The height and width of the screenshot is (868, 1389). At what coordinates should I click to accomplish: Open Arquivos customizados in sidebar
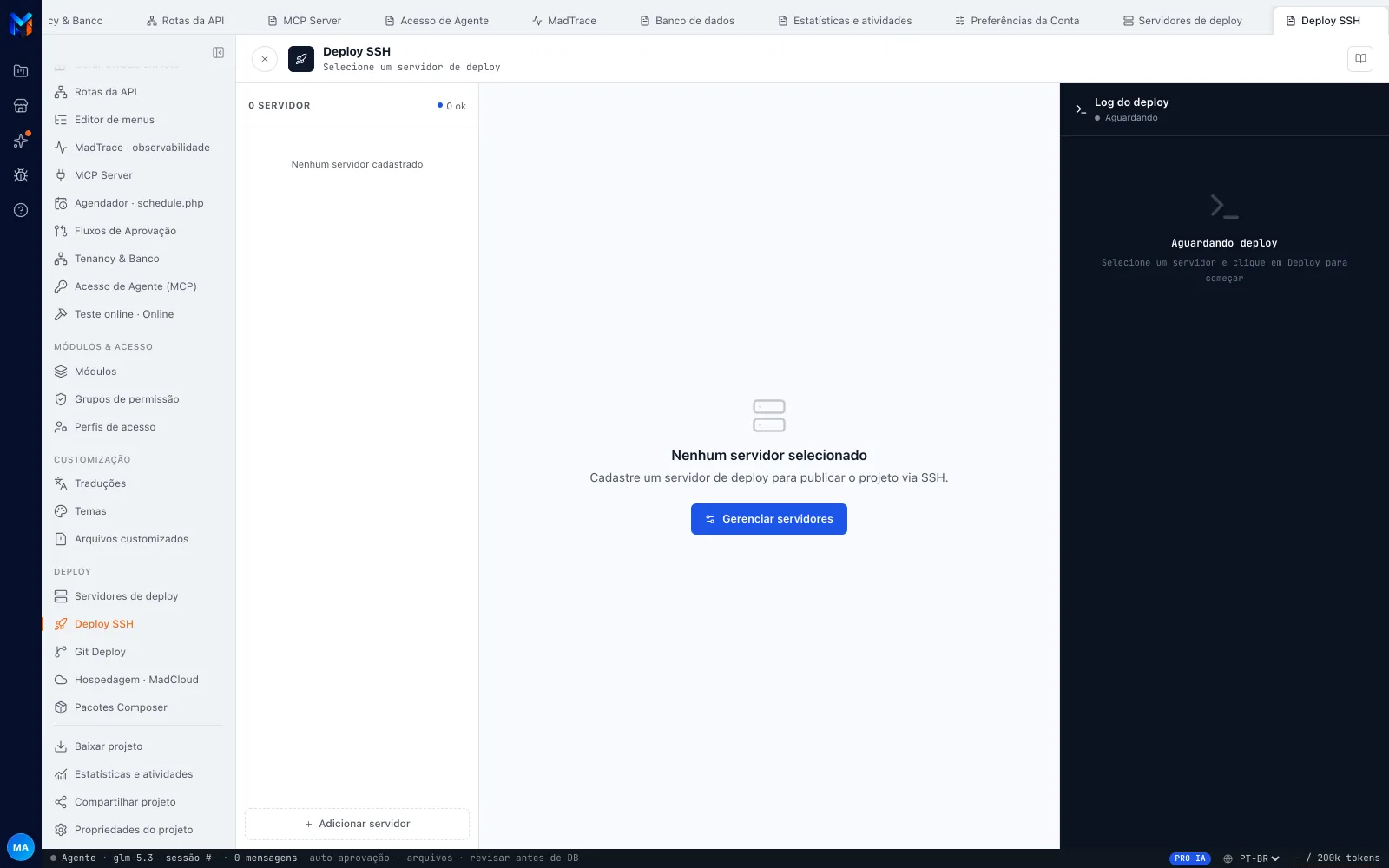tap(138, 539)
